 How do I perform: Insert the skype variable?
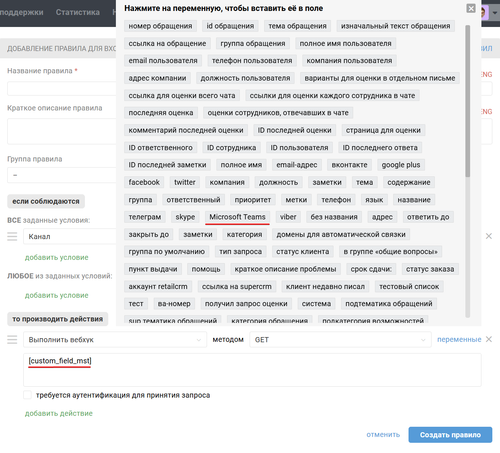(x=185, y=217)
